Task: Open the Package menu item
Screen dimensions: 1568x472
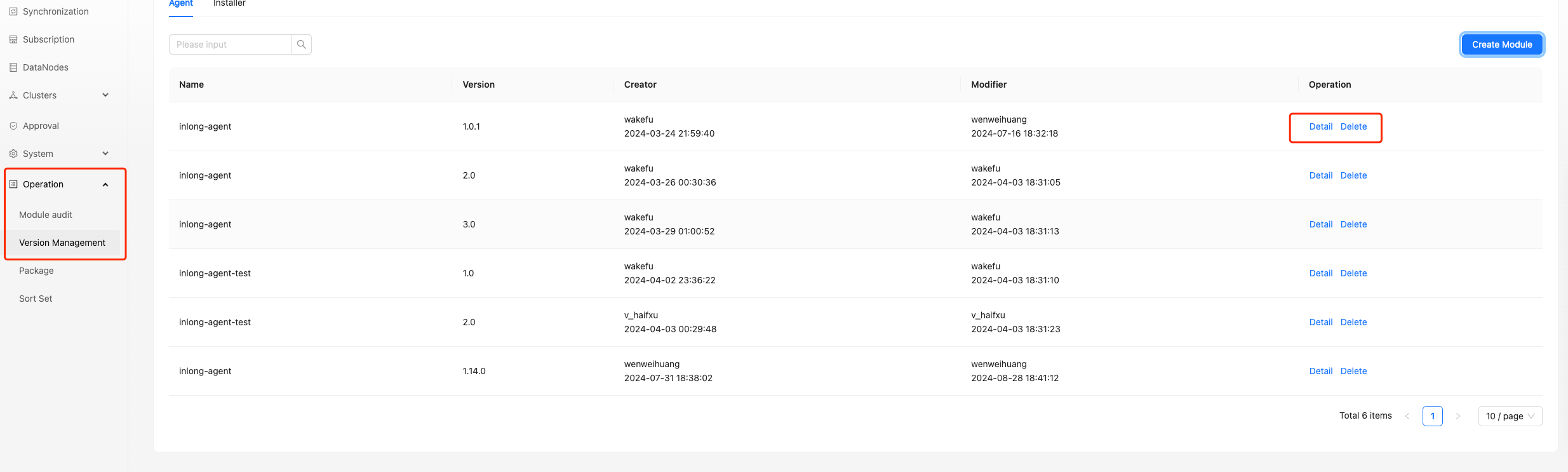Action: [x=36, y=271]
